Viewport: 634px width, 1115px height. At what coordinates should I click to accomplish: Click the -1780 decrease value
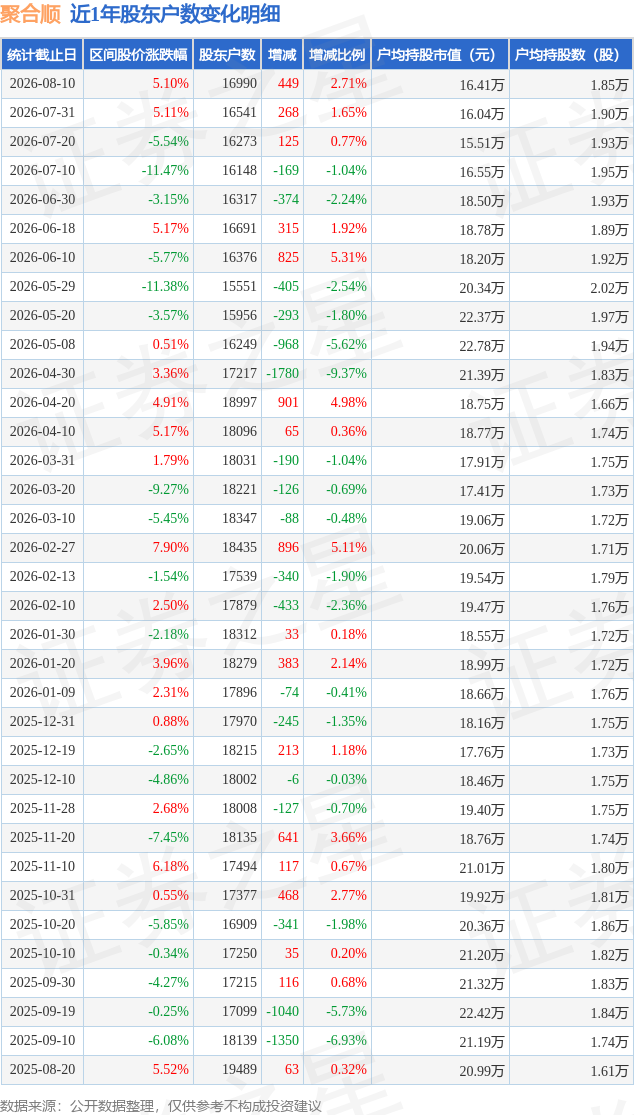click(282, 374)
